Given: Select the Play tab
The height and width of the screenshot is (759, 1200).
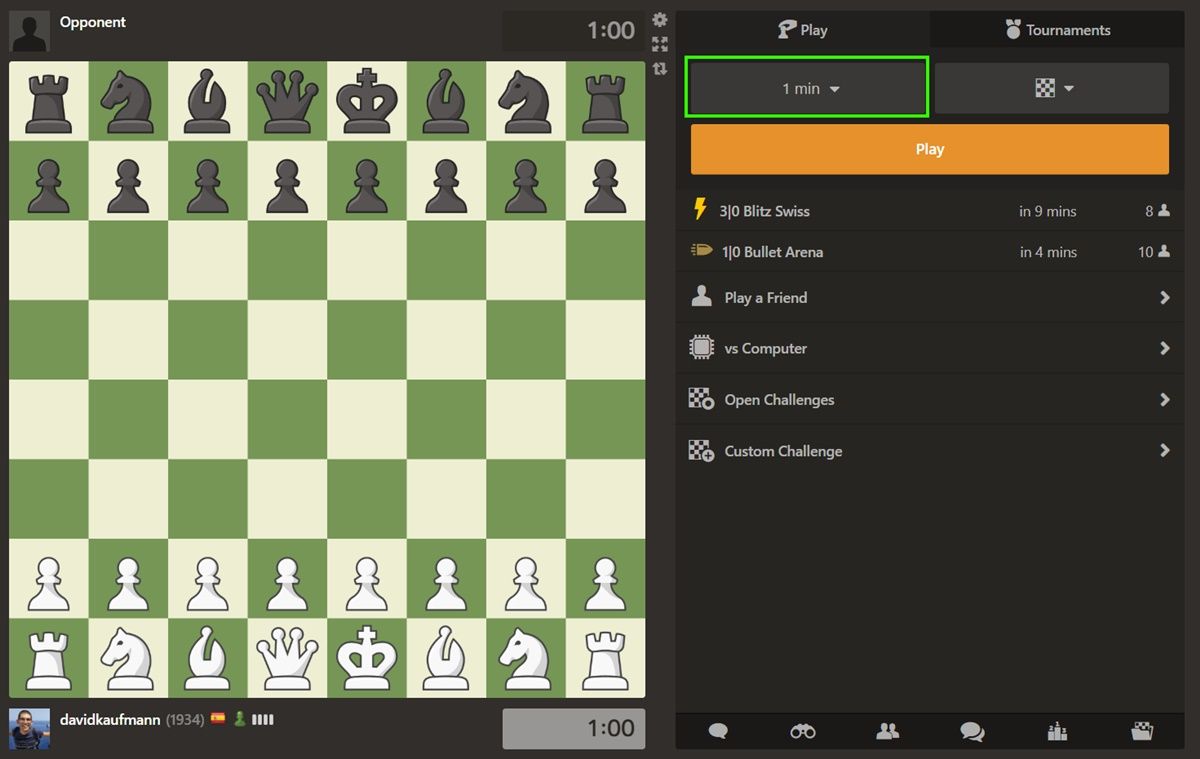Looking at the screenshot, I should 802,29.
